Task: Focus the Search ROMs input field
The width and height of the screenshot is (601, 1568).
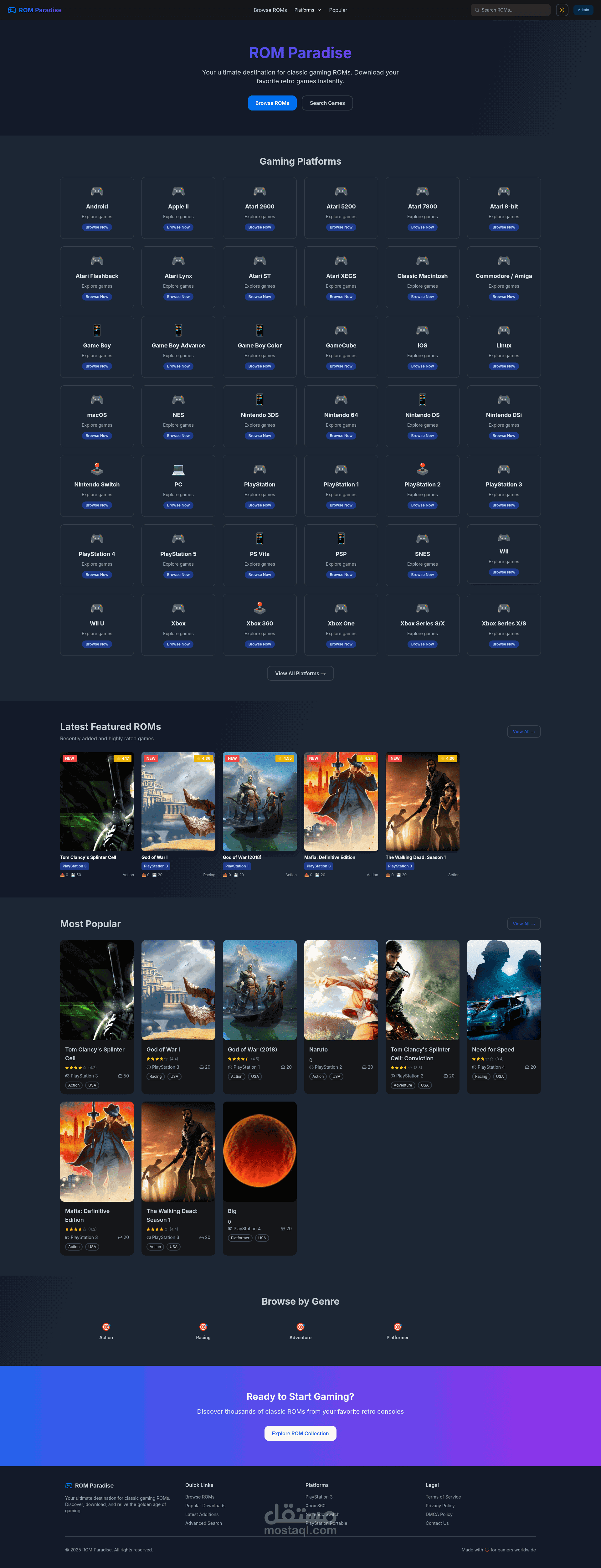Action: [x=511, y=10]
